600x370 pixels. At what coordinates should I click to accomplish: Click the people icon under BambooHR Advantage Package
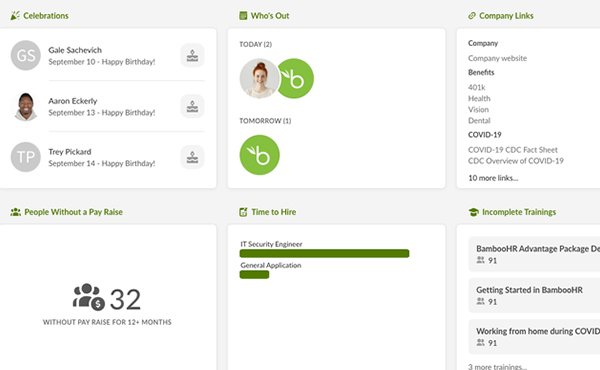[481, 260]
